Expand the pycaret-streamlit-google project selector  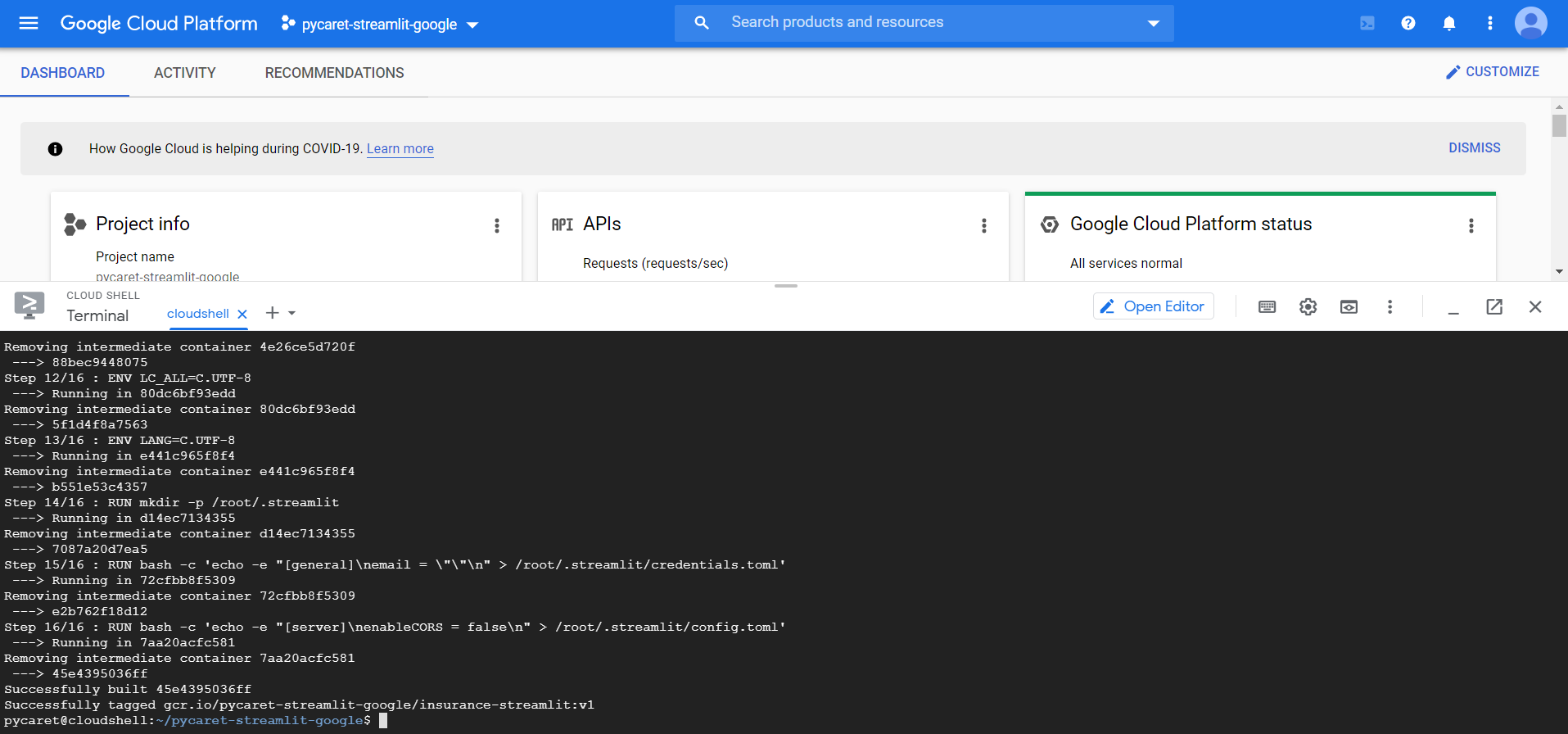(379, 24)
